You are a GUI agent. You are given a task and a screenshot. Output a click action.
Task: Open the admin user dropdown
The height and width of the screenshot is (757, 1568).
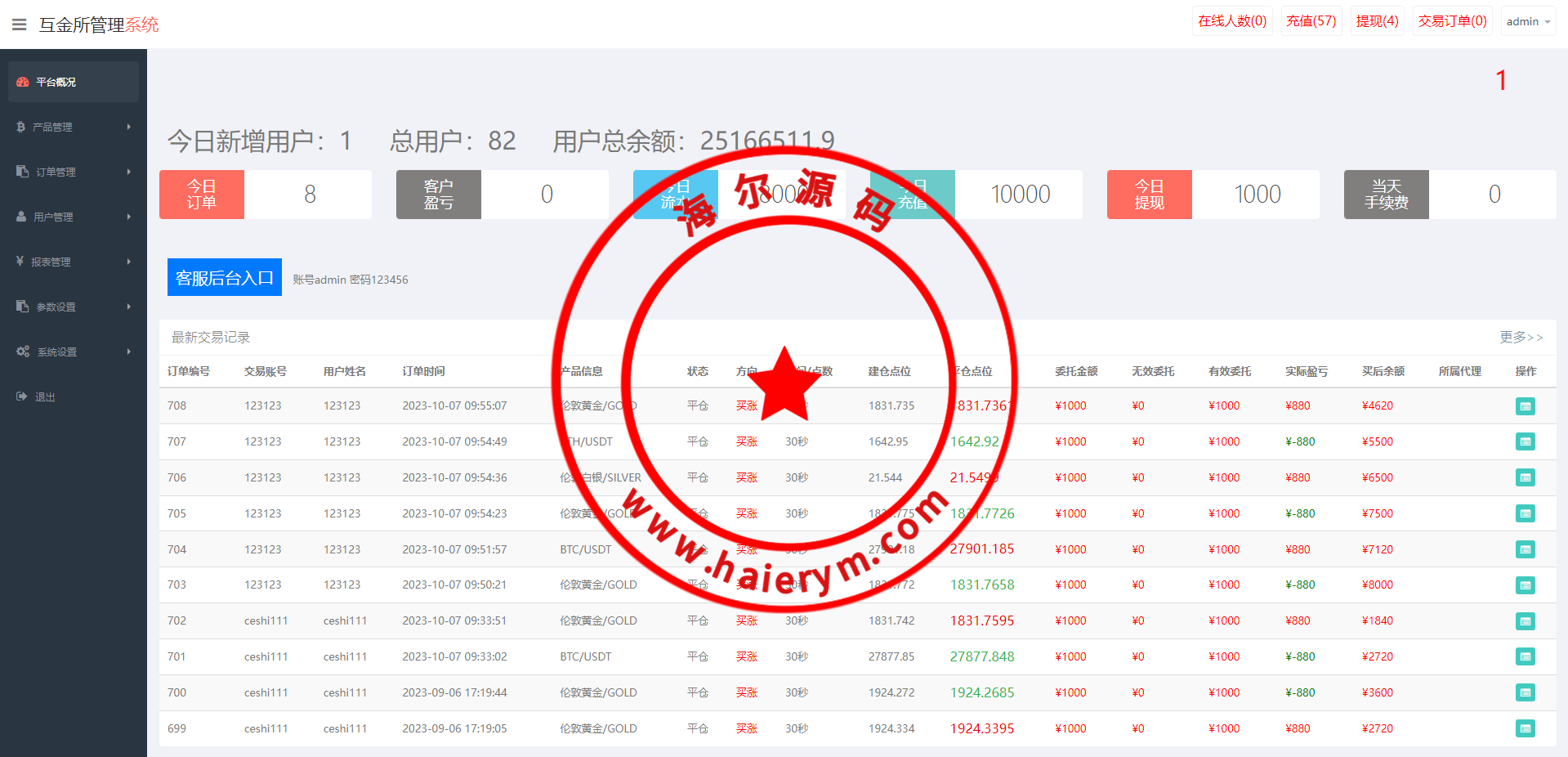point(1528,22)
